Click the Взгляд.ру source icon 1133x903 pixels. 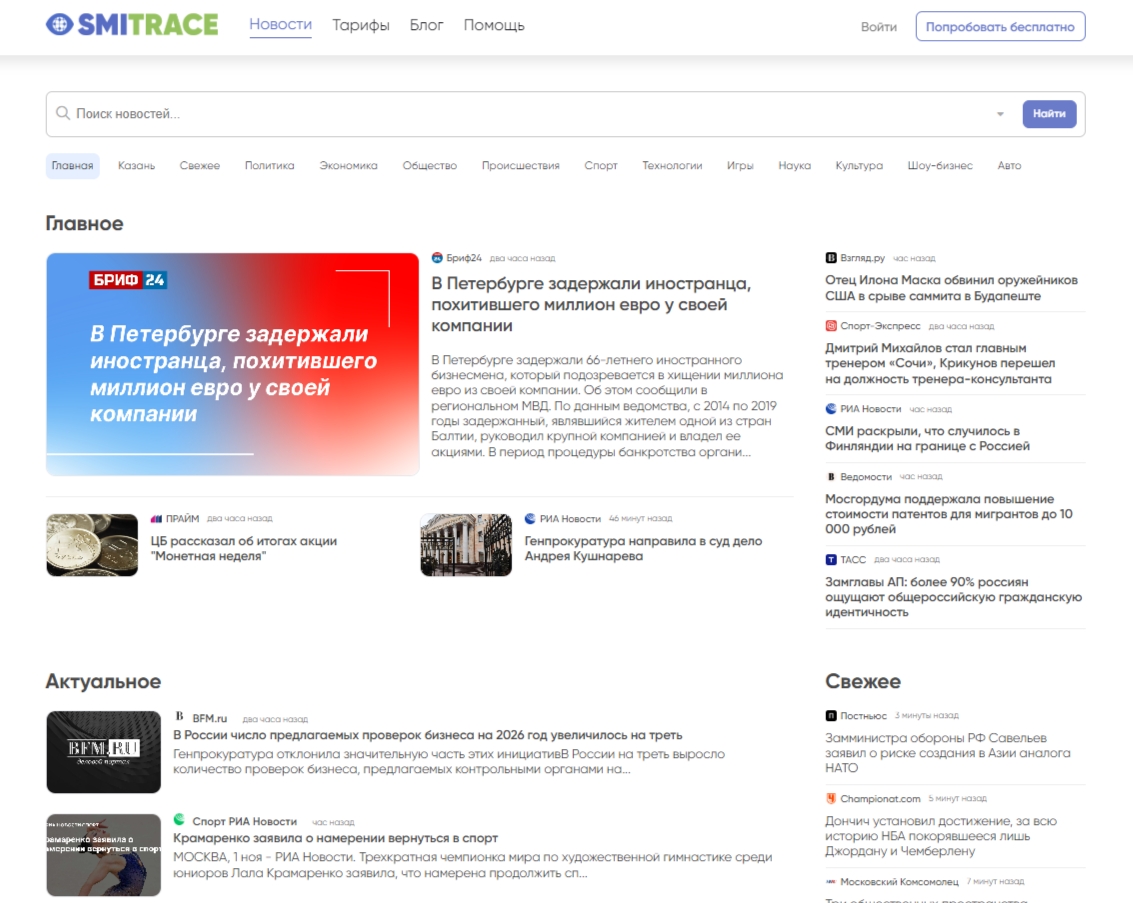tap(831, 258)
